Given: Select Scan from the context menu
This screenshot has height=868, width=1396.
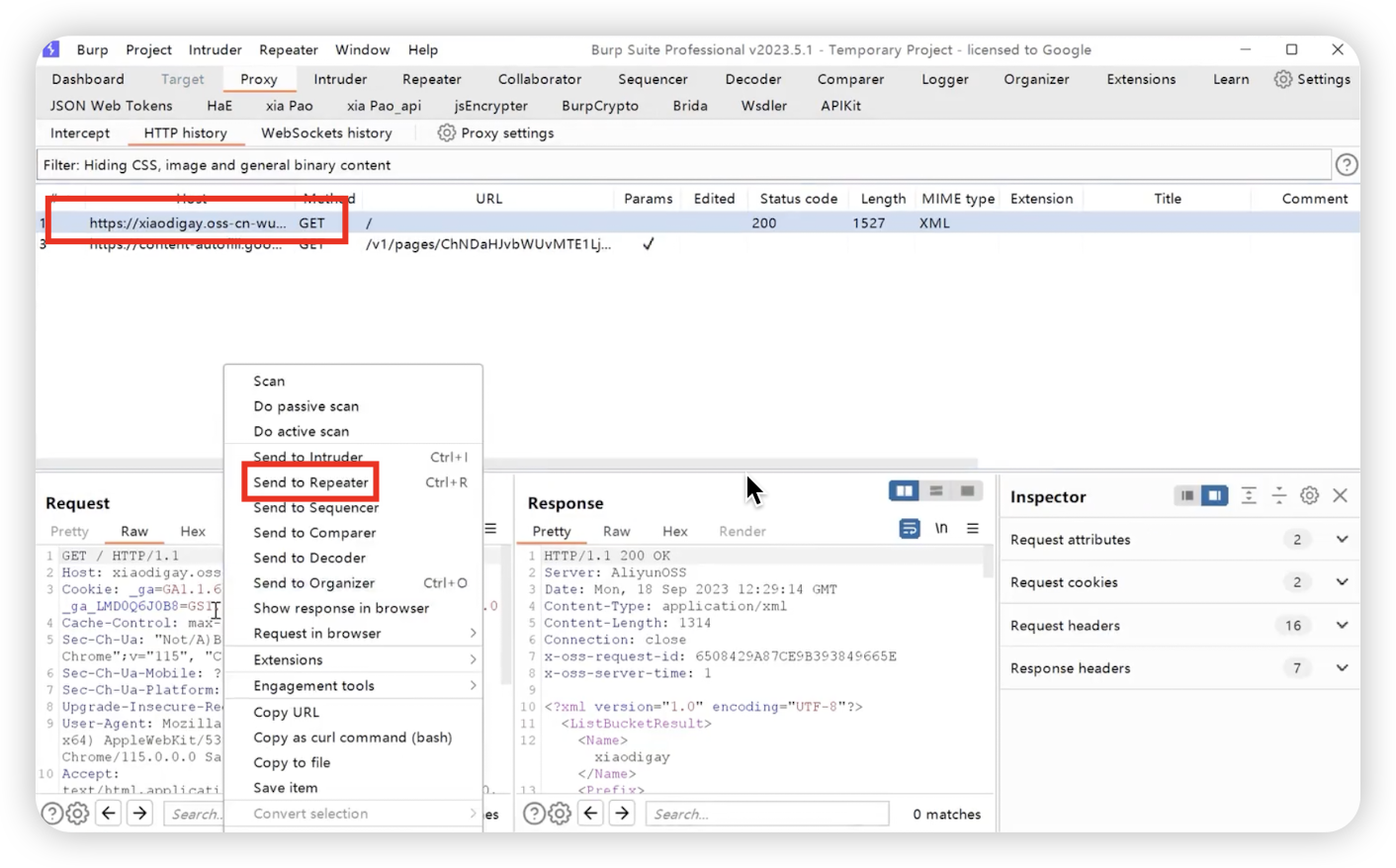Looking at the screenshot, I should click(x=353, y=381).
